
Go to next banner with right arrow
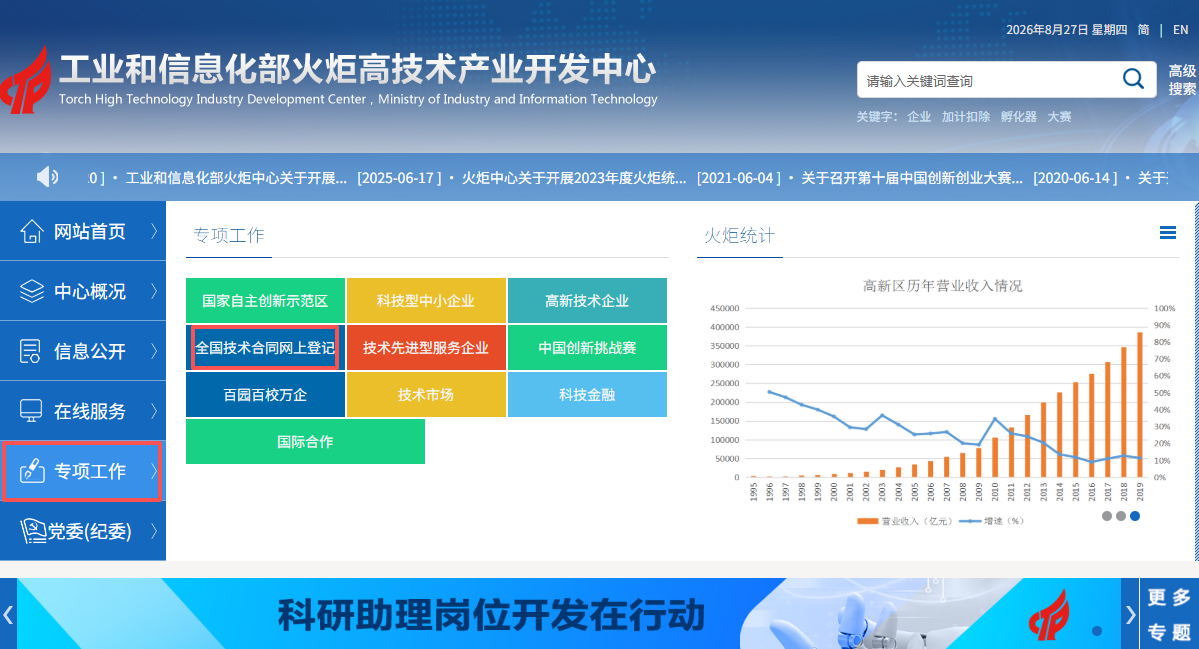point(1130,615)
